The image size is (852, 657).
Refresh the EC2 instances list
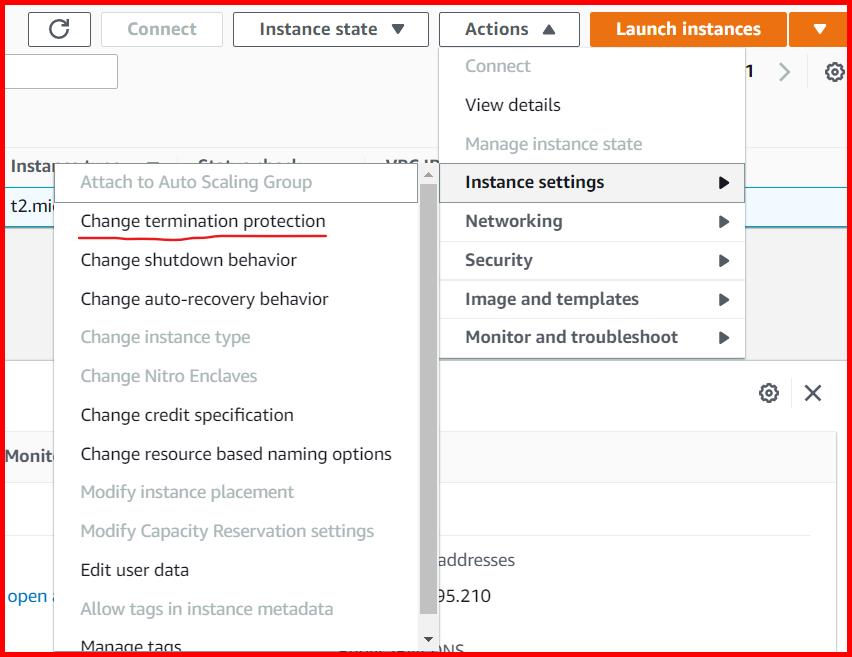pos(59,29)
